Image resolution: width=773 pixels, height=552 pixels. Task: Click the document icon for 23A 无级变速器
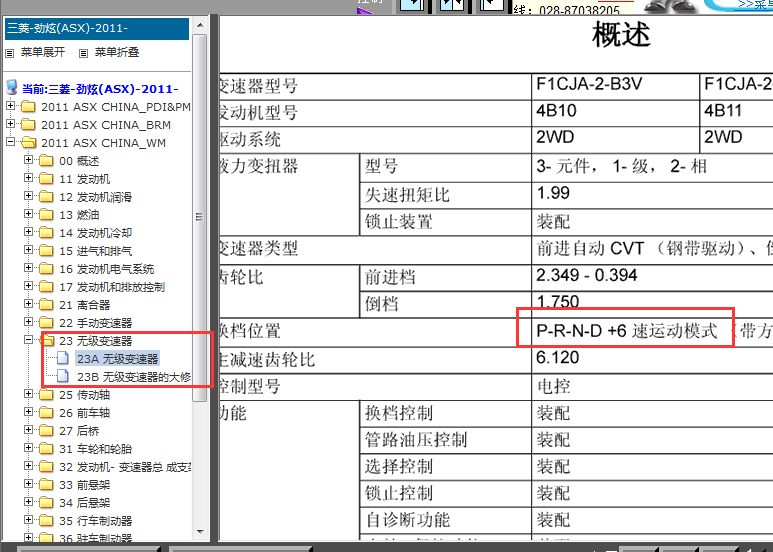pos(63,358)
